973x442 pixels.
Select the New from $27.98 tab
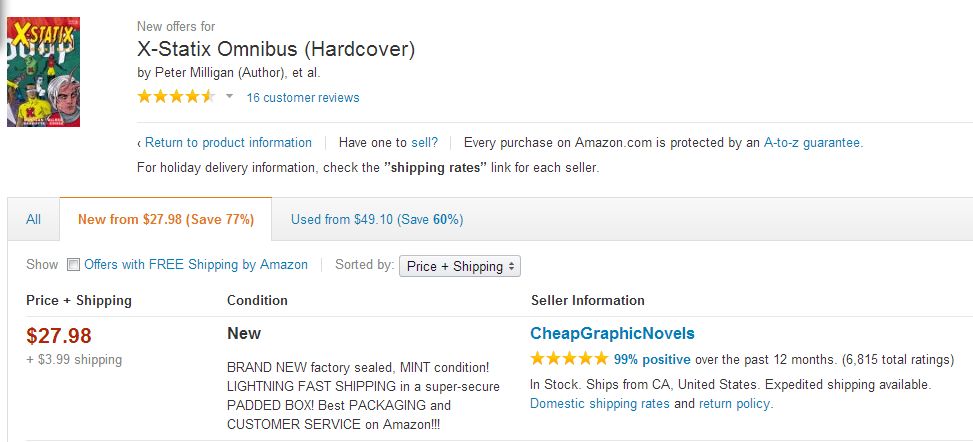pyautogui.click(x=166, y=220)
